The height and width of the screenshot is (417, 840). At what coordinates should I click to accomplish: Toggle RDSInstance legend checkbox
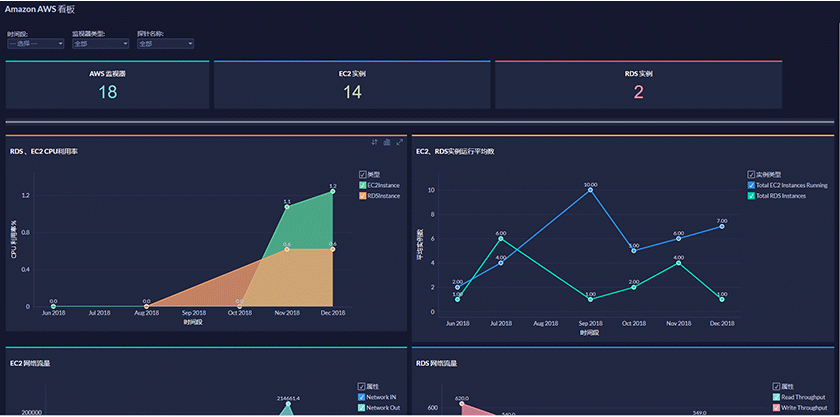tap(363, 196)
